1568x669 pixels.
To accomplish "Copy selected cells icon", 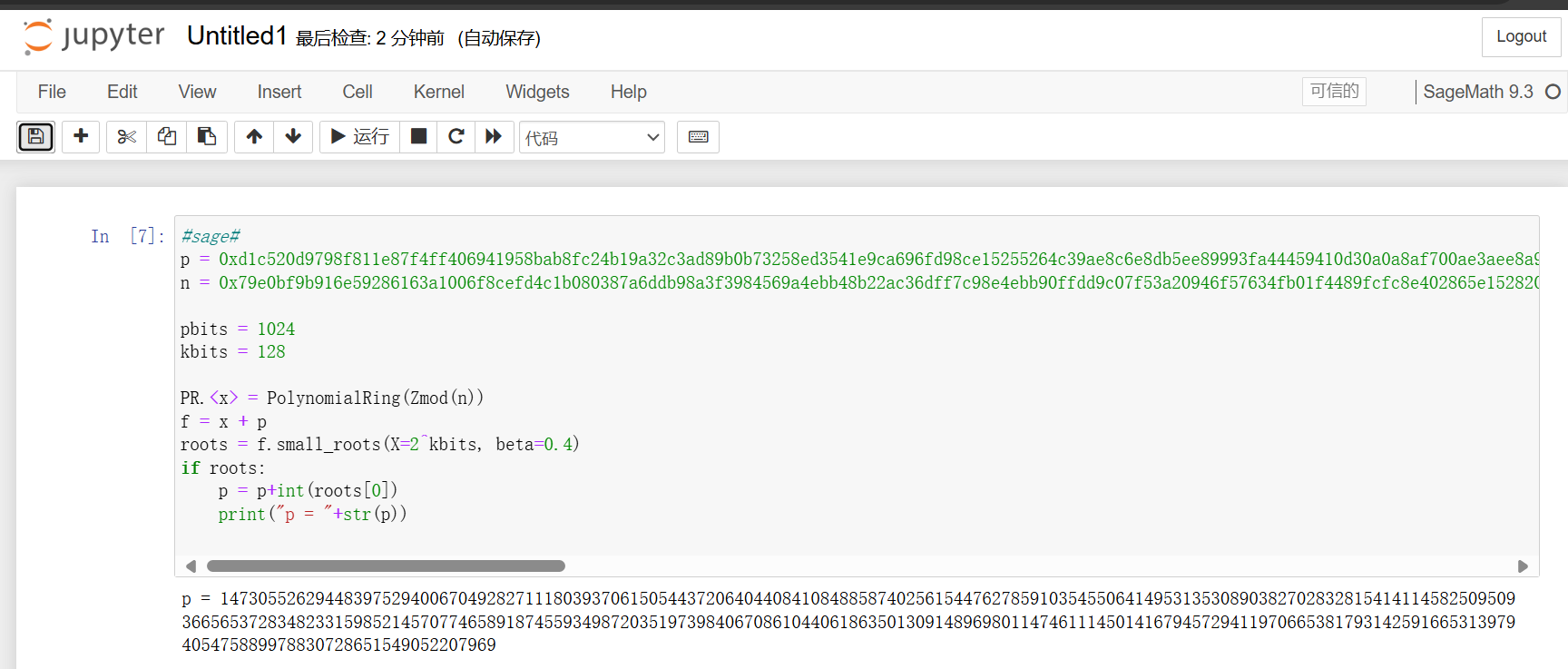I will pyautogui.click(x=167, y=137).
